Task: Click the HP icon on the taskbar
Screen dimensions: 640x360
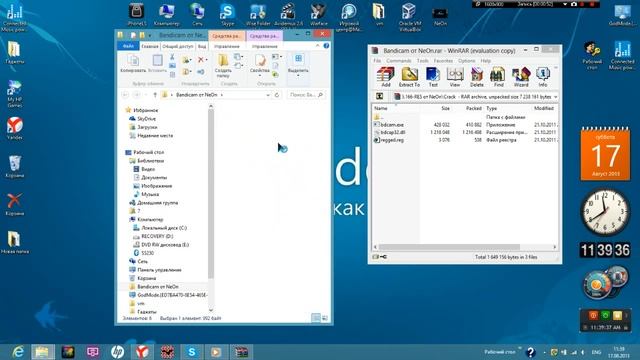Action: (118, 352)
